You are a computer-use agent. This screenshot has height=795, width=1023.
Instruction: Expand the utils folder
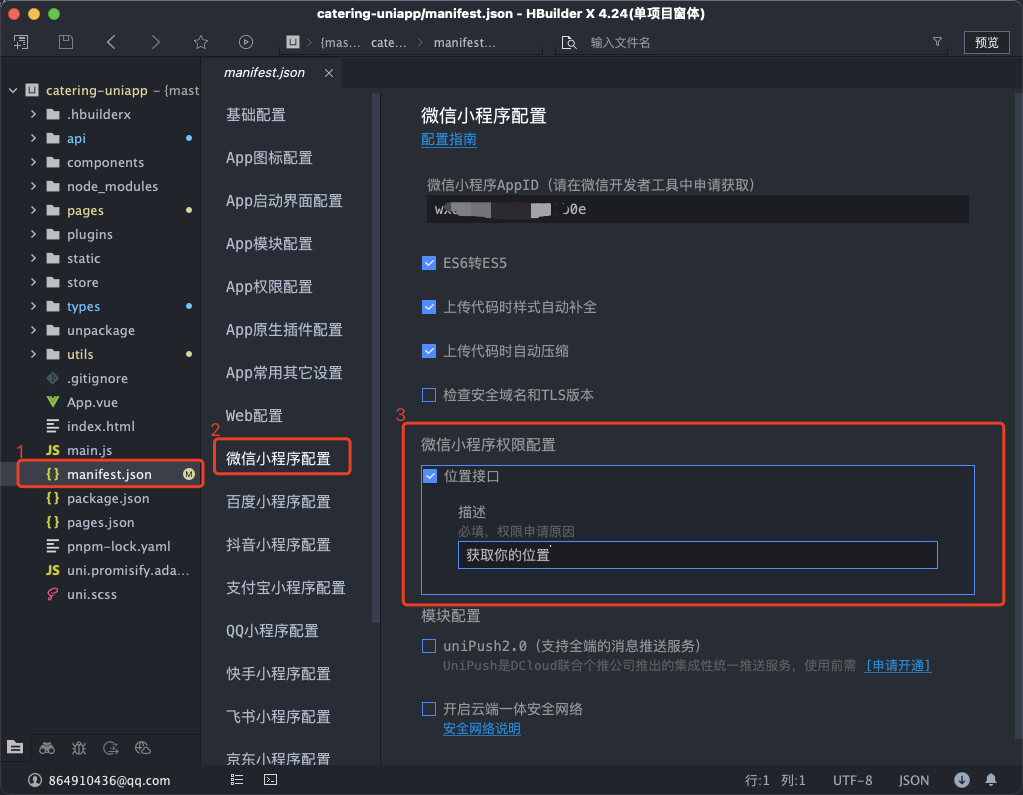click(x=33, y=354)
